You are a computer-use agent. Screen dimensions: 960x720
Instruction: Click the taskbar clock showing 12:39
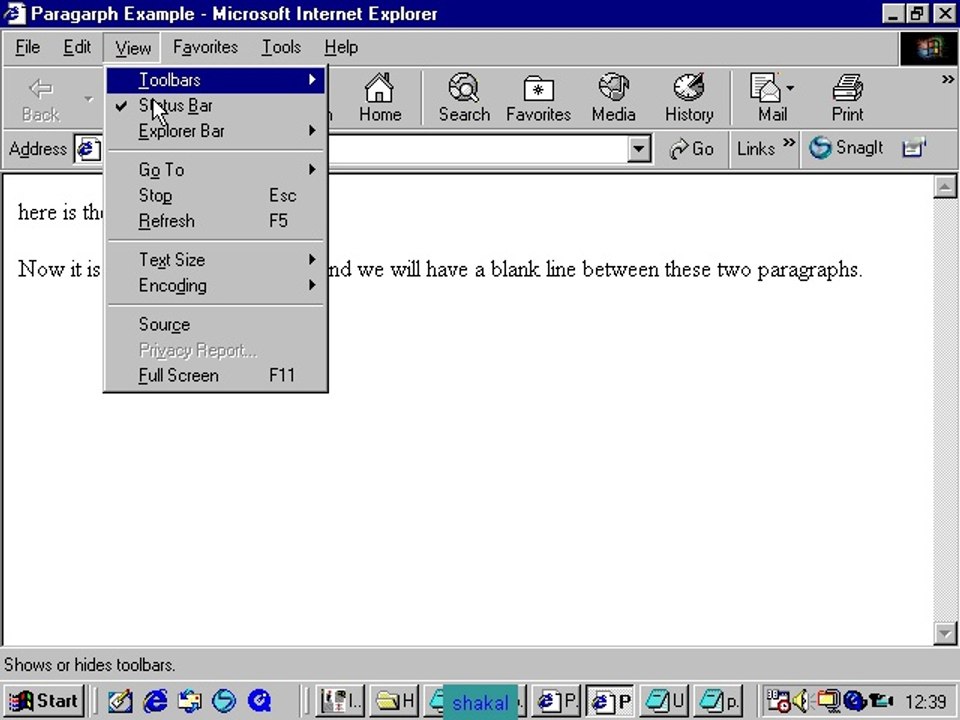tap(926, 701)
